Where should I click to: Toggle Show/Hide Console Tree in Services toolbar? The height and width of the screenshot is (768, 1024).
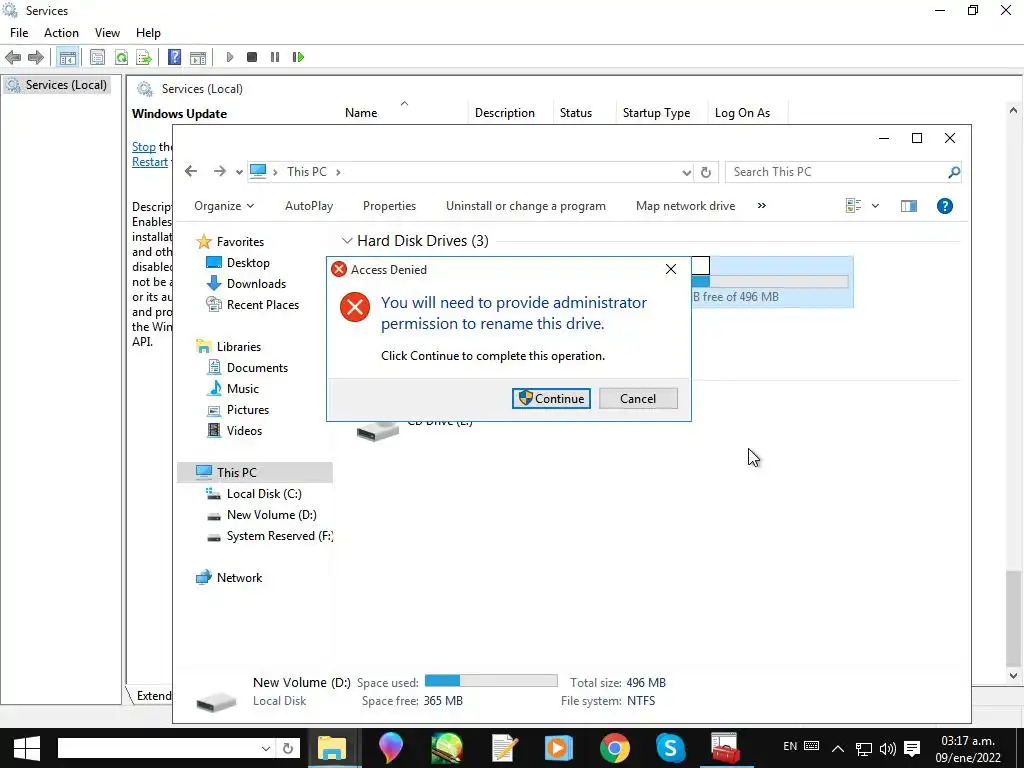[67, 57]
